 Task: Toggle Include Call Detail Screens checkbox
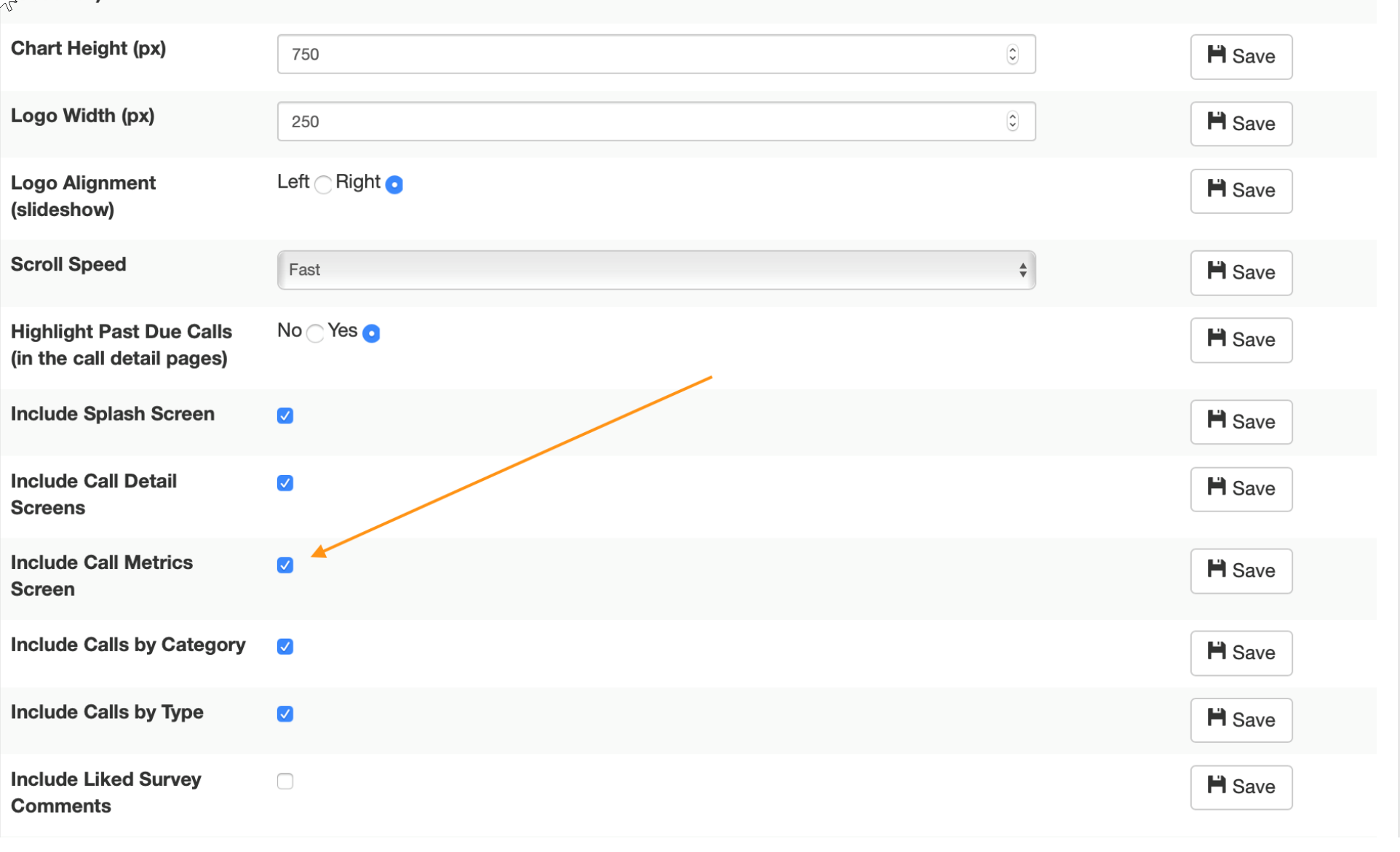[x=285, y=483]
